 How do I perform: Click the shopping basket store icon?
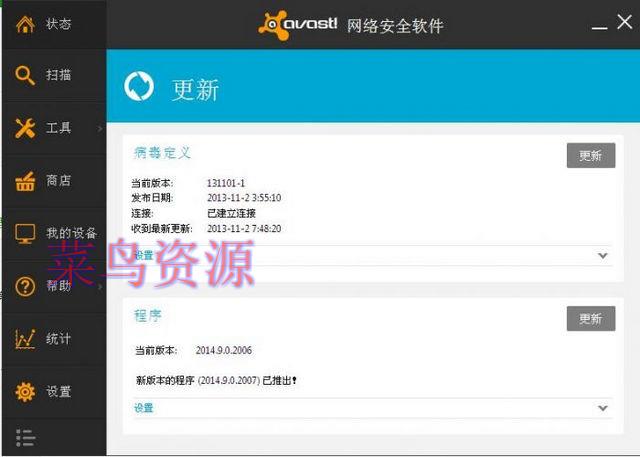(x=25, y=182)
